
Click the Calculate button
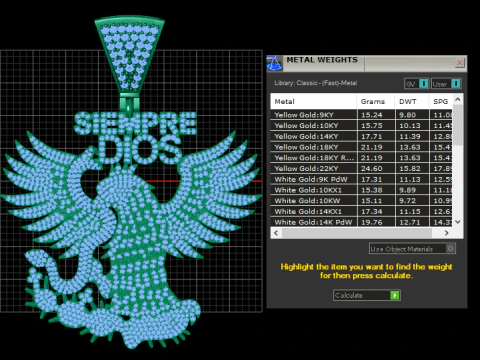[367, 295]
